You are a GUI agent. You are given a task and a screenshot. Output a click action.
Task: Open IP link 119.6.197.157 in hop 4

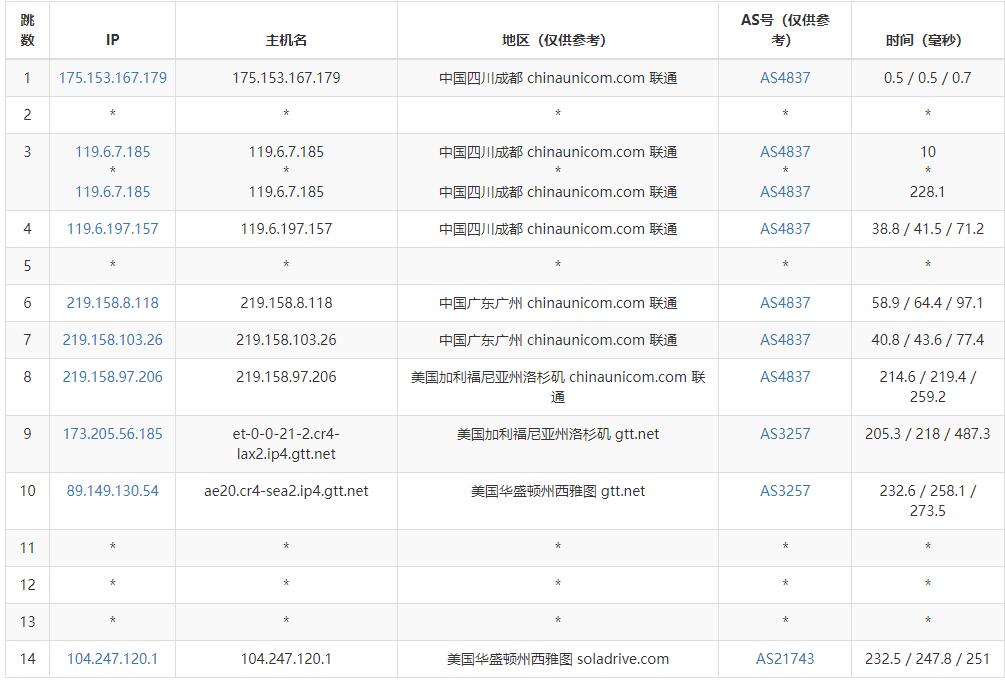point(113,229)
